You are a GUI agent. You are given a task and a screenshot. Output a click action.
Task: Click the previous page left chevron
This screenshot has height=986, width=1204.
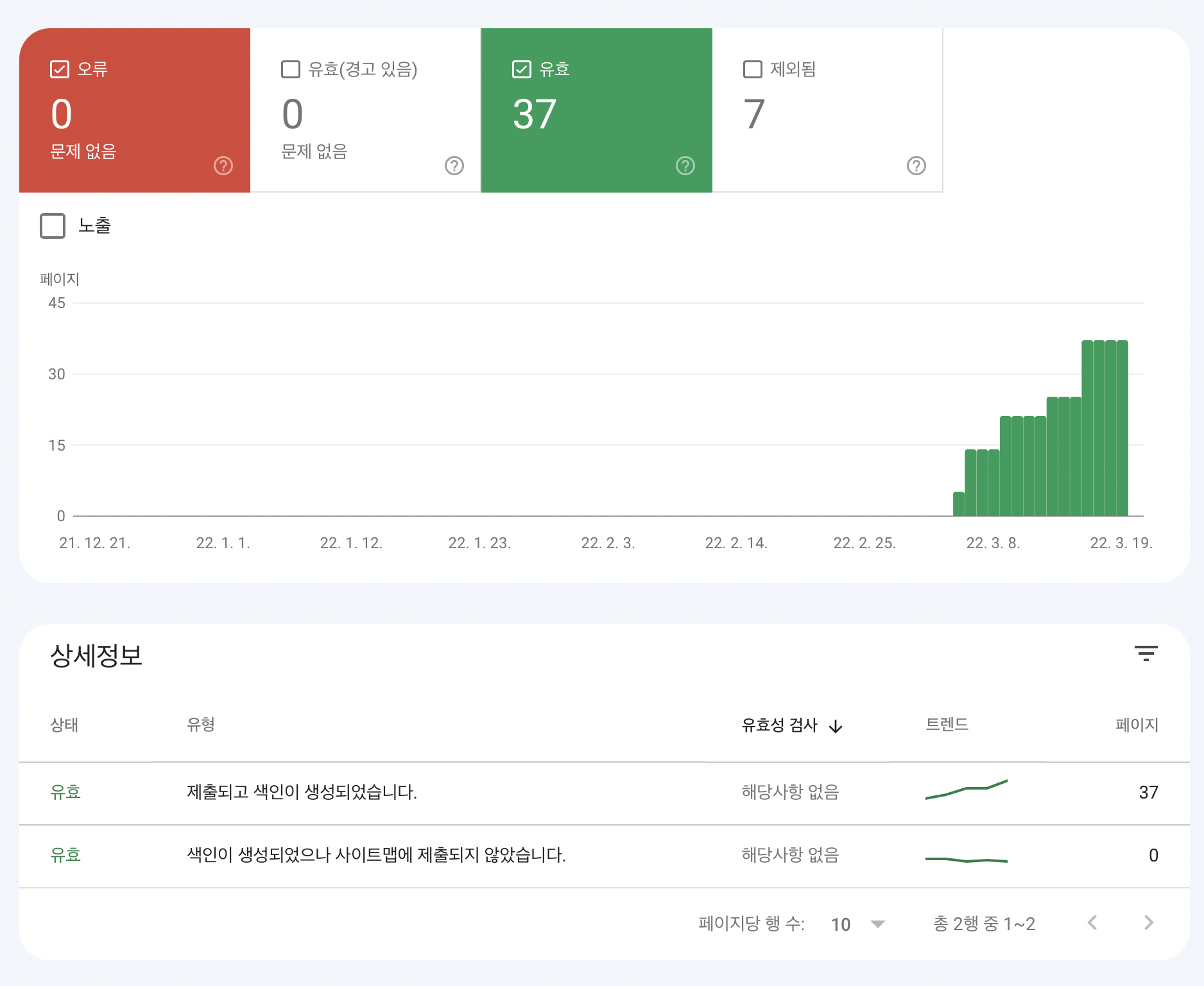pos(1092,922)
